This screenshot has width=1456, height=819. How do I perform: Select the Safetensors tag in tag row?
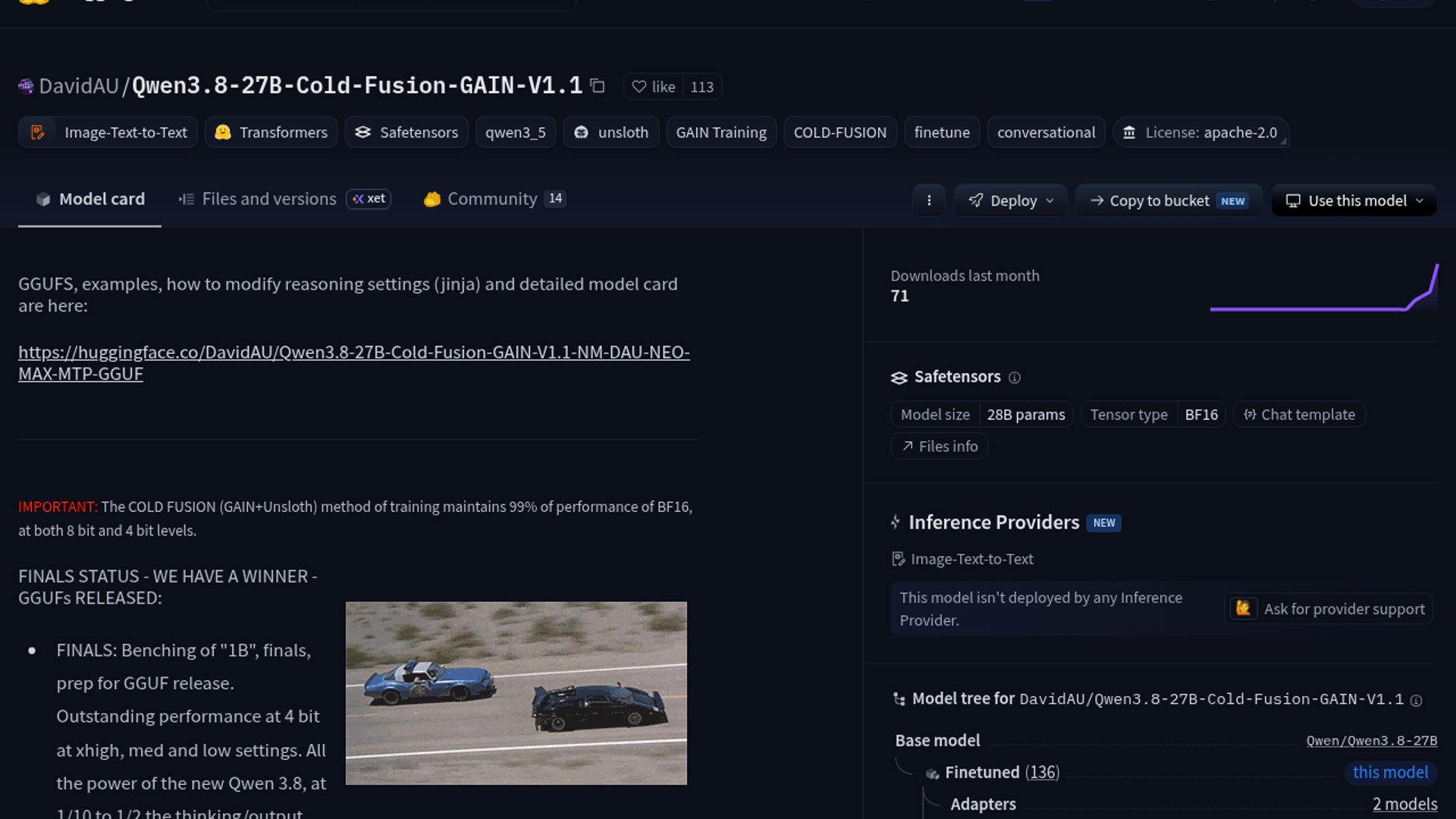pos(406,132)
